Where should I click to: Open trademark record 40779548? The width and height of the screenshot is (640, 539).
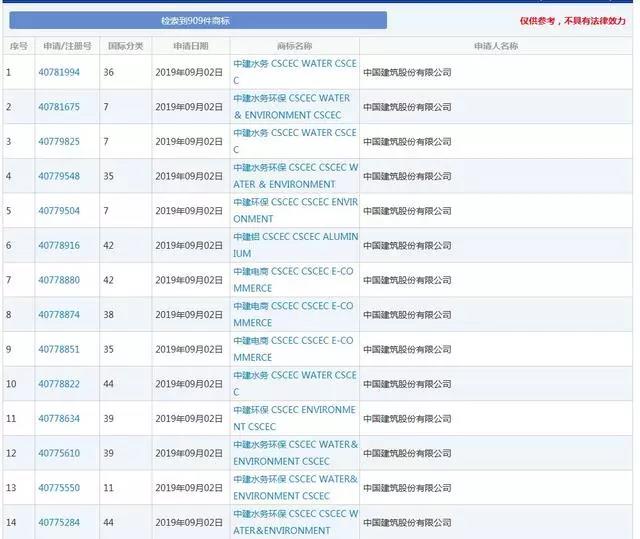59,176
